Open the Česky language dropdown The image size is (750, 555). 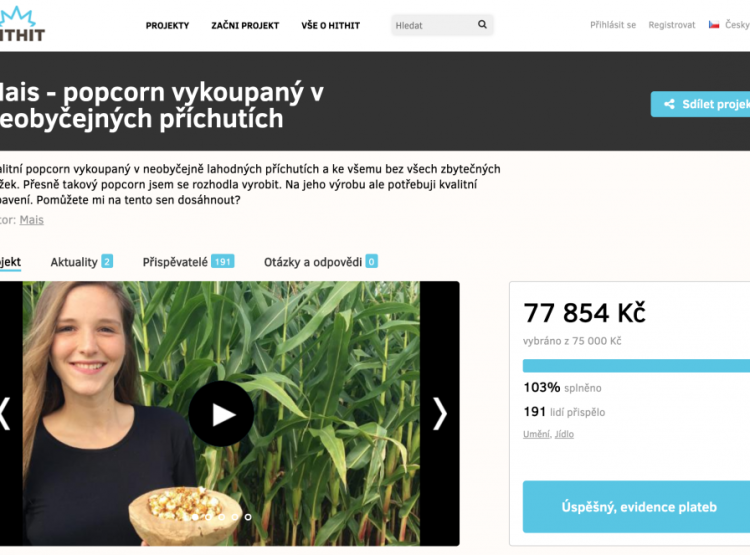tap(737, 25)
